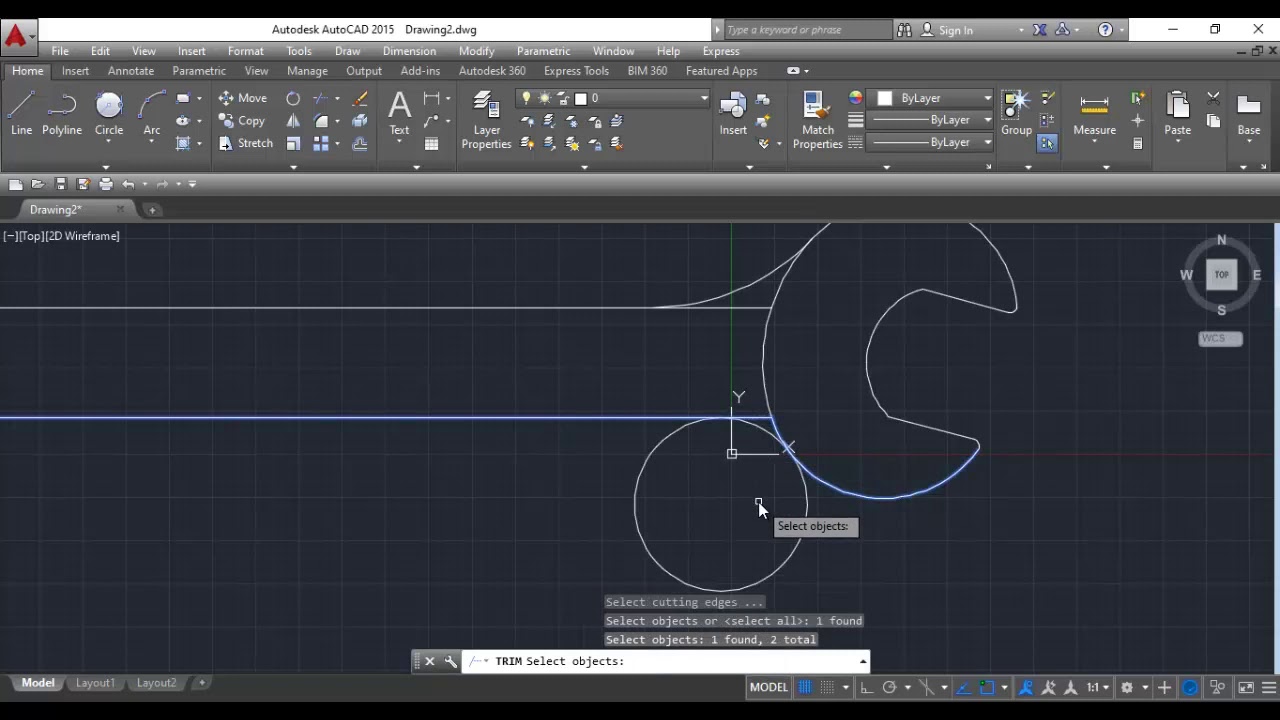Select the Line tool
The height and width of the screenshot is (720, 1280).
pyautogui.click(x=22, y=113)
